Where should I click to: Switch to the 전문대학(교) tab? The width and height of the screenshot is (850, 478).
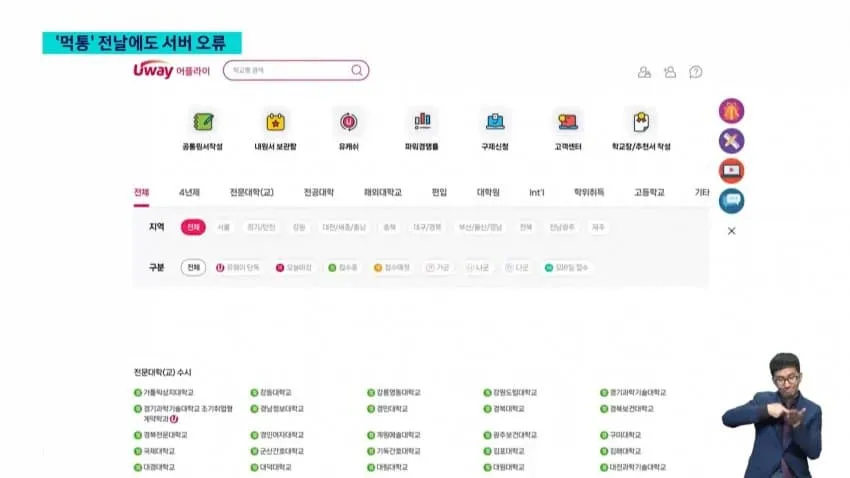click(252, 192)
